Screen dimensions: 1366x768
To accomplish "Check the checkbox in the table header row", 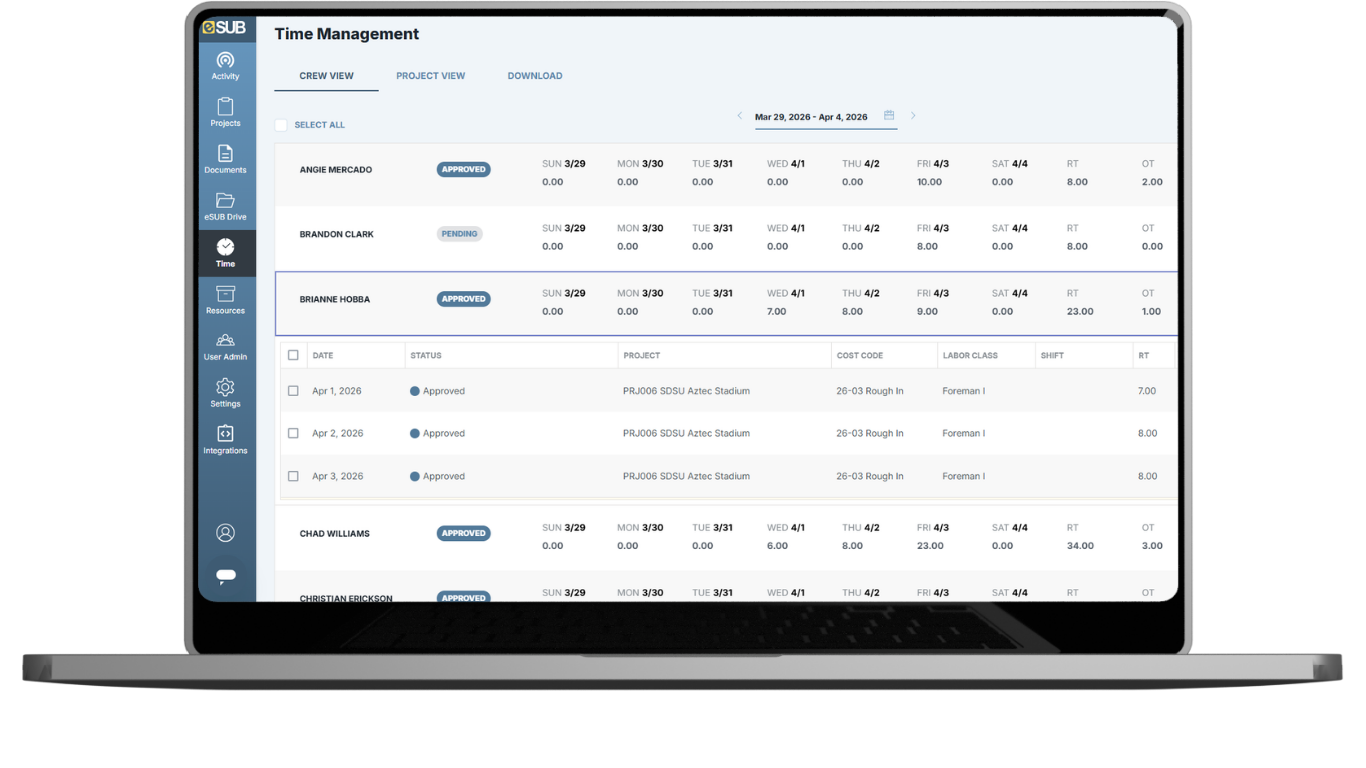I will coord(293,355).
